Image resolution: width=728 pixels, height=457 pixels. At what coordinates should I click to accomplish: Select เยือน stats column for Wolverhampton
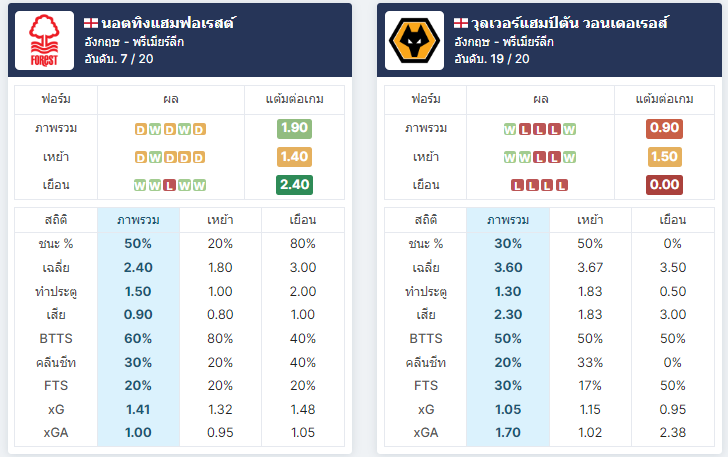[x=673, y=220]
